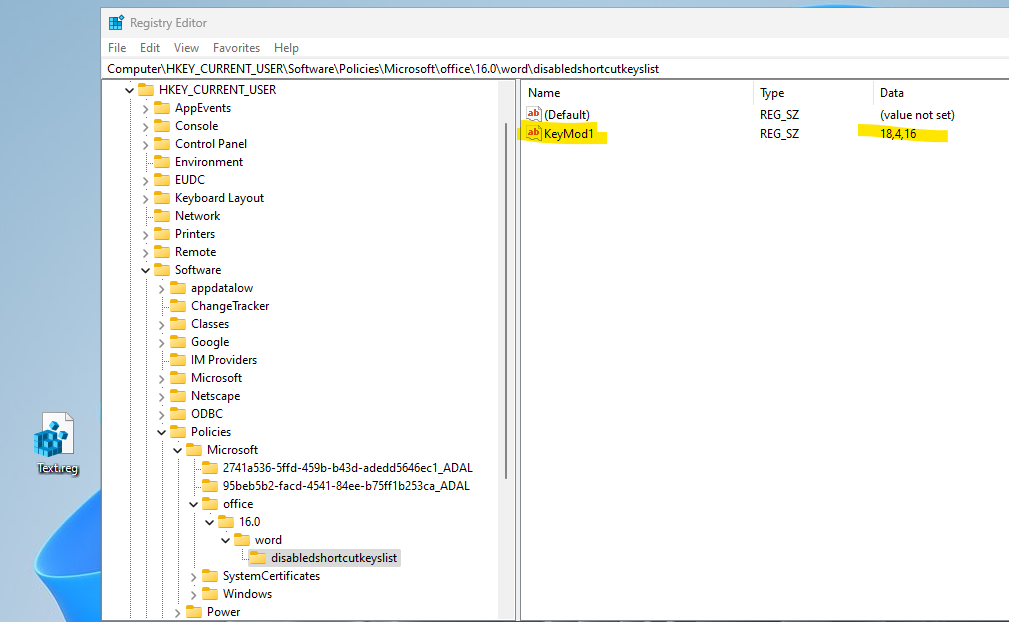The width and height of the screenshot is (1009, 622).
Task: Select the Network folder icon
Action: point(162,215)
